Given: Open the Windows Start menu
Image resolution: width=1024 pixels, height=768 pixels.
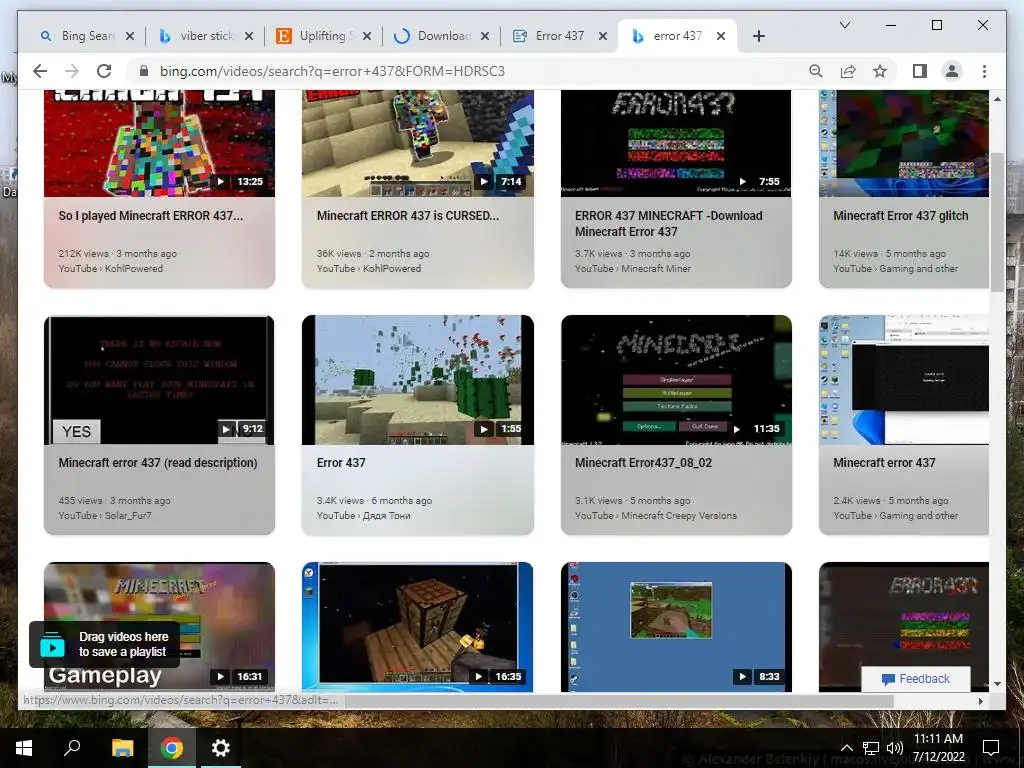Looking at the screenshot, I should pyautogui.click(x=24, y=748).
